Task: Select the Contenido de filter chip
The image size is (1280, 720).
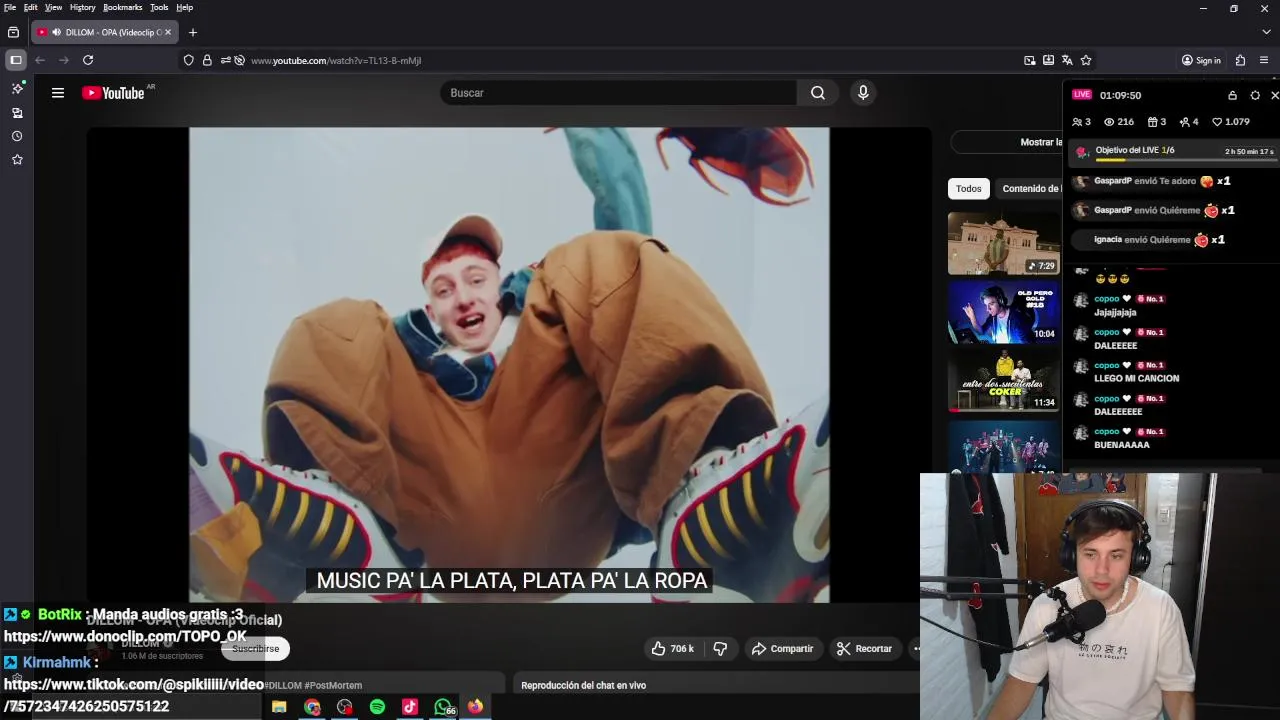Action: point(1030,188)
